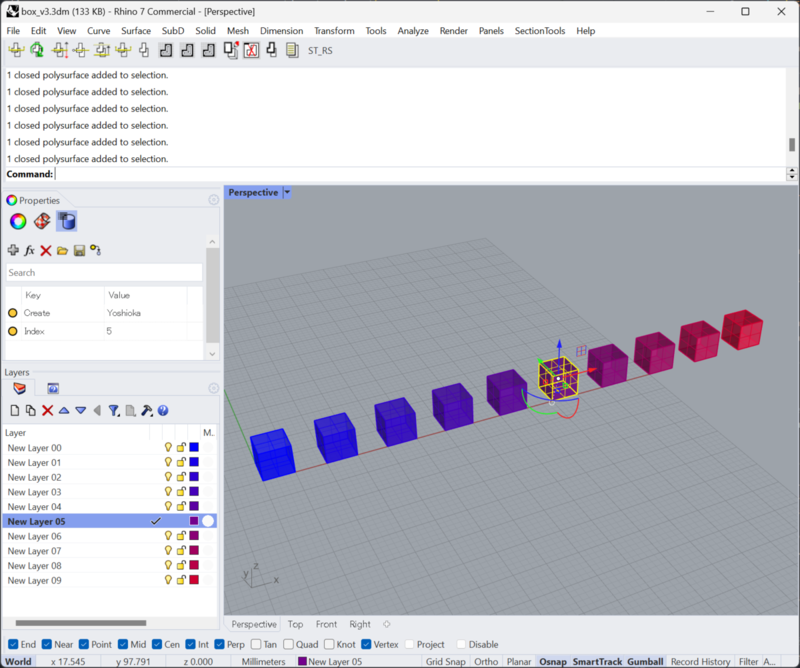This screenshot has height=668, width=800.
Task: Toggle Gumball in status bar
Action: click(645, 661)
